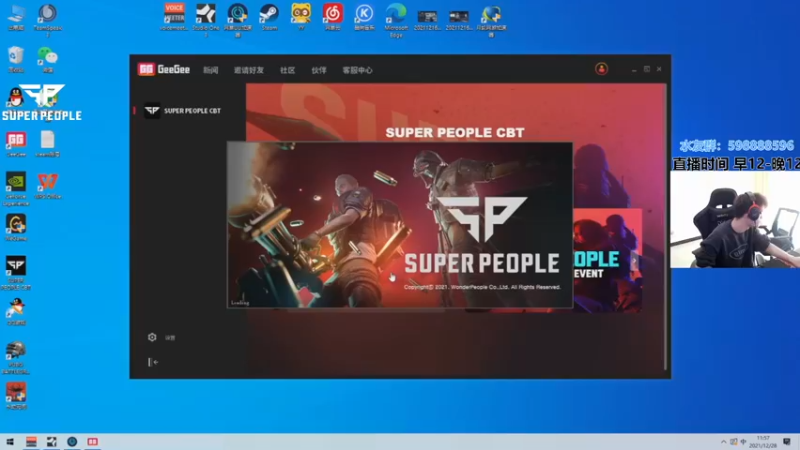This screenshot has height=450, width=800.
Task: Open the GeeGee user profile avatar
Action: click(x=601, y=69)
